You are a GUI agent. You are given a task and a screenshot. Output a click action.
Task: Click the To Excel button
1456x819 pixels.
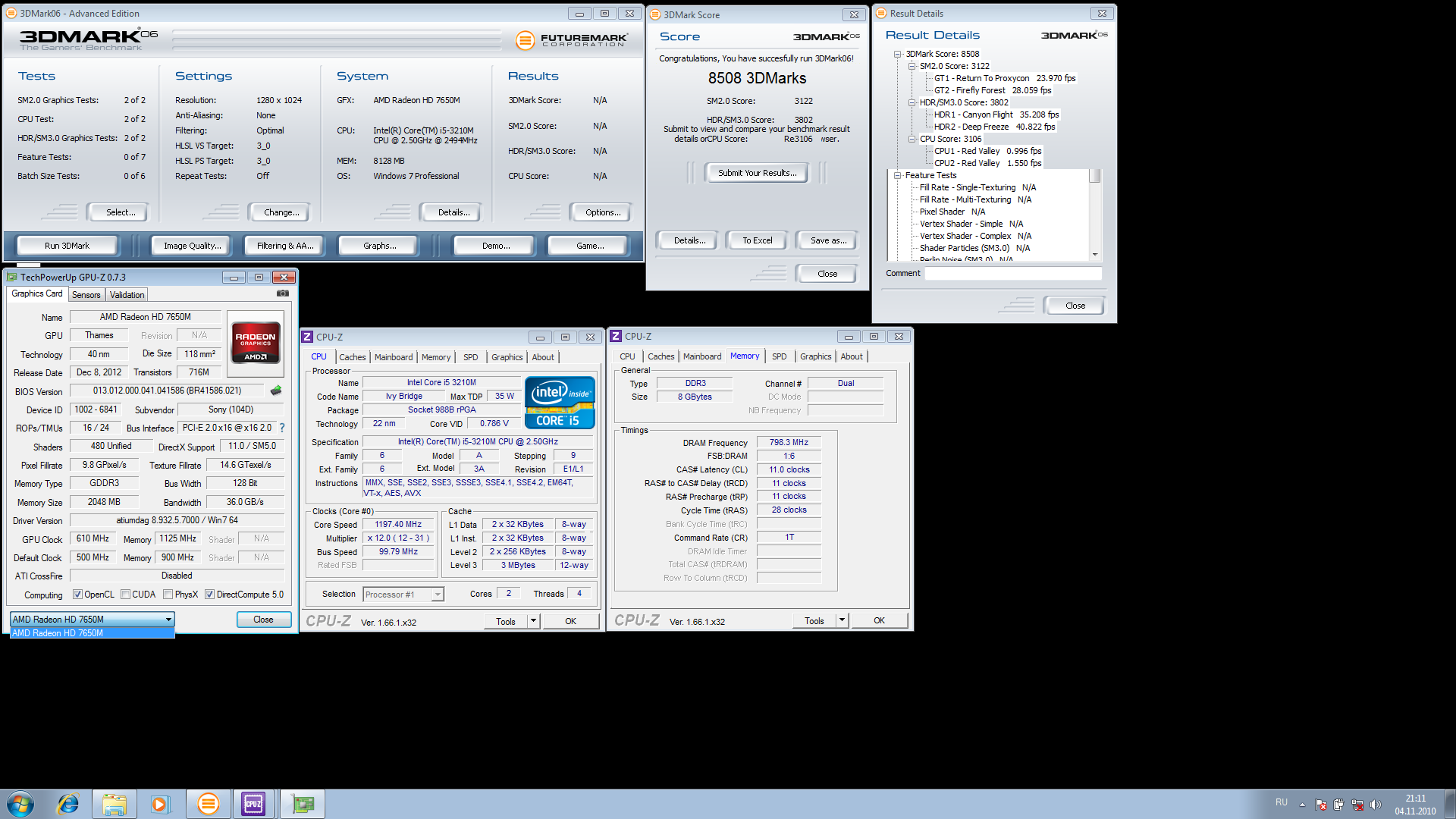(757, 240)
